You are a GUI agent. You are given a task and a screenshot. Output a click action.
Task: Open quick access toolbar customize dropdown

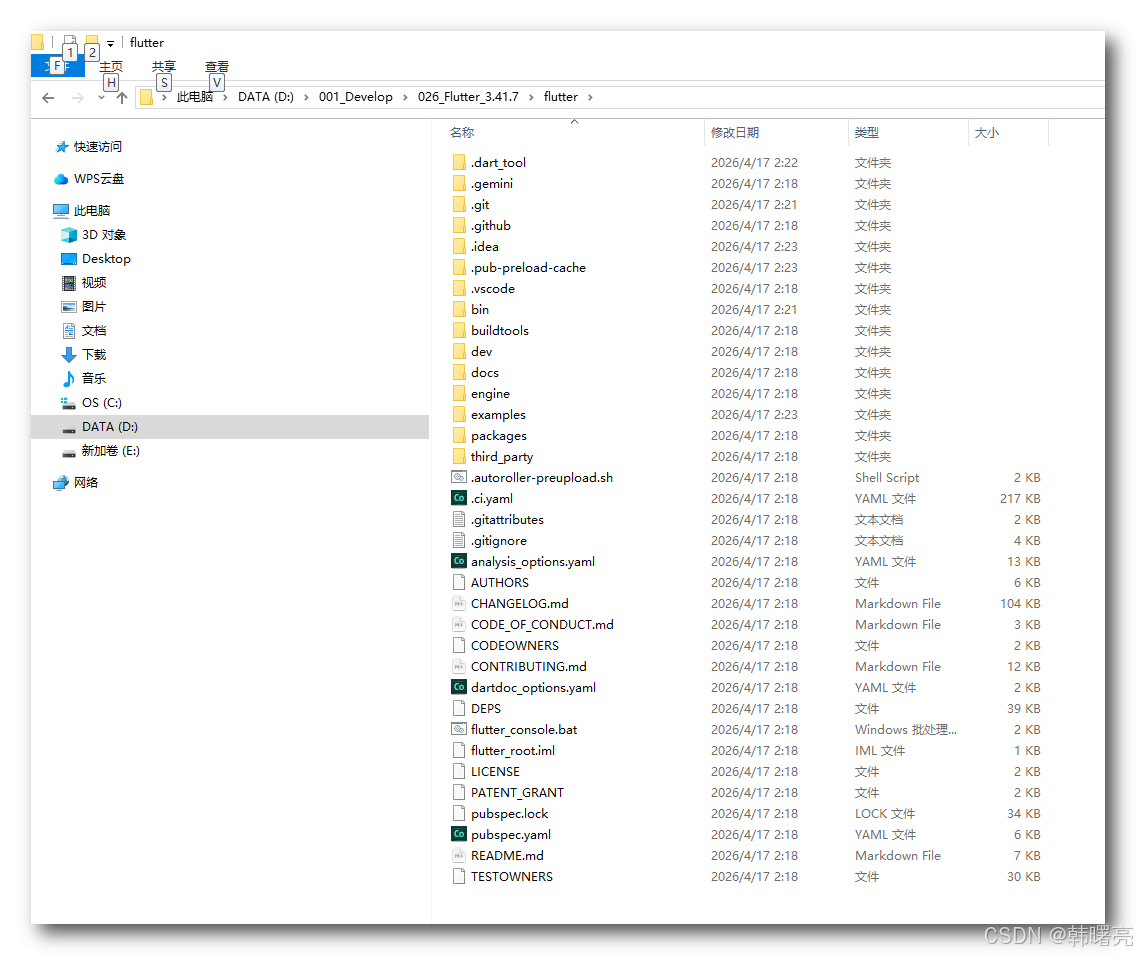click(x=110, y=44)
